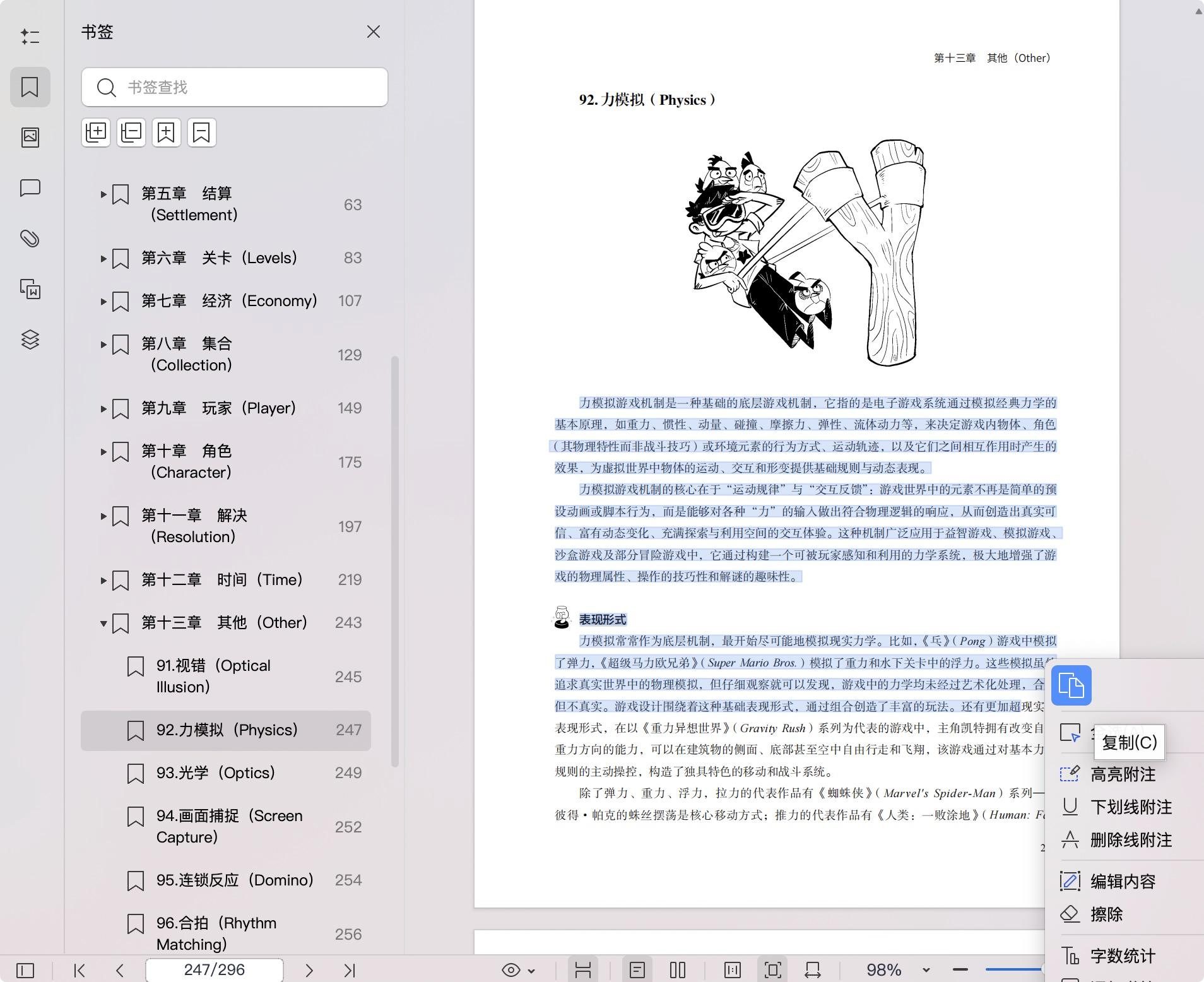This screenshot has width=1204, height=982.
Task: Add a new bookmark icon
Action: pos(166,133)
